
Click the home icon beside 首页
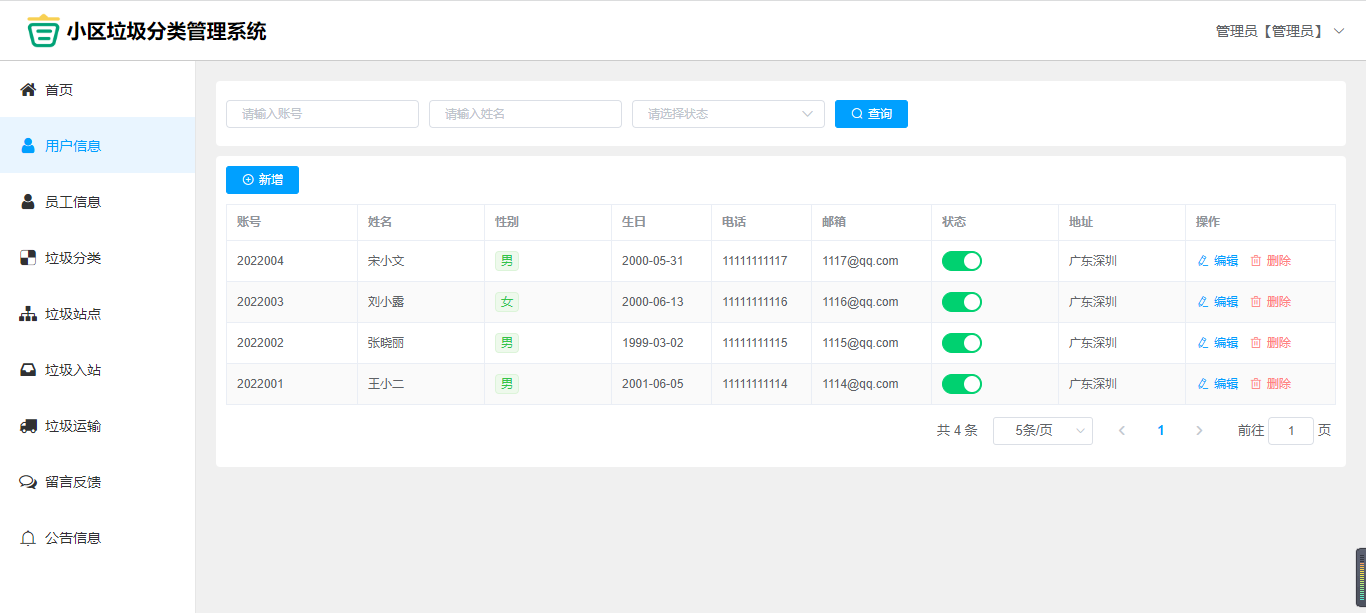click(x=28, y=90)
